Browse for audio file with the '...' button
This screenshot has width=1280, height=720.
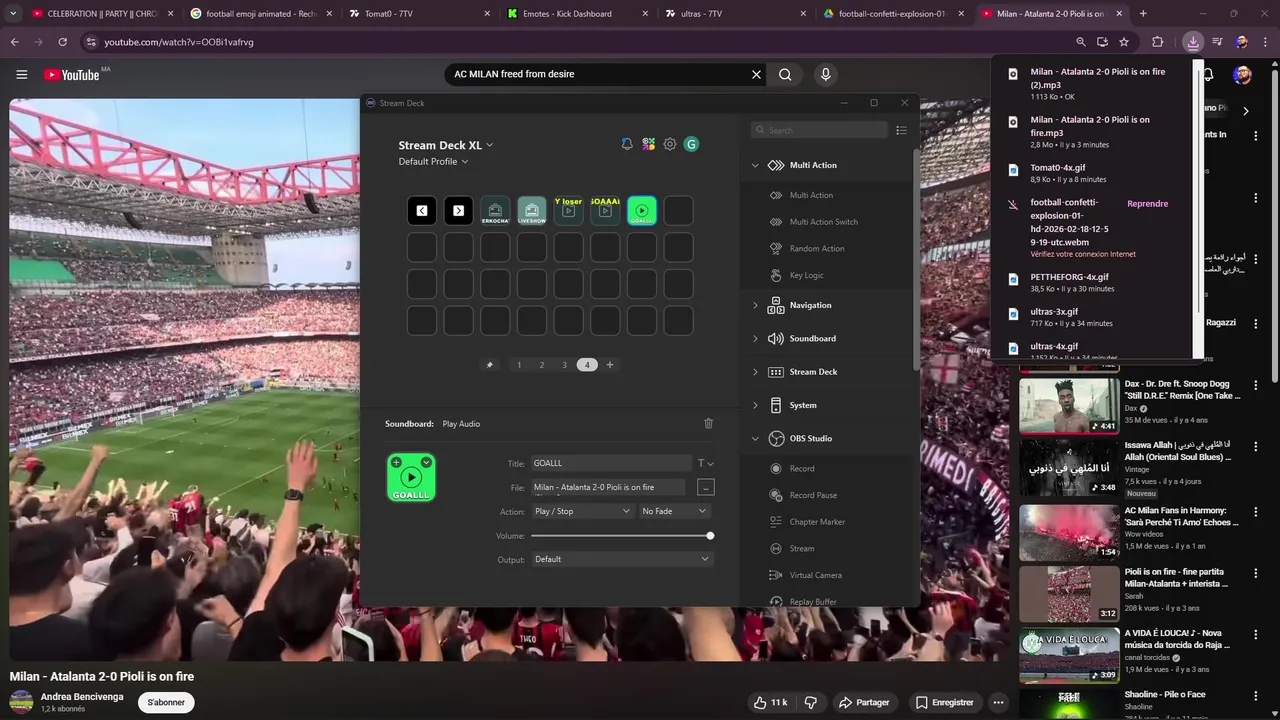[x=706, y=487]
